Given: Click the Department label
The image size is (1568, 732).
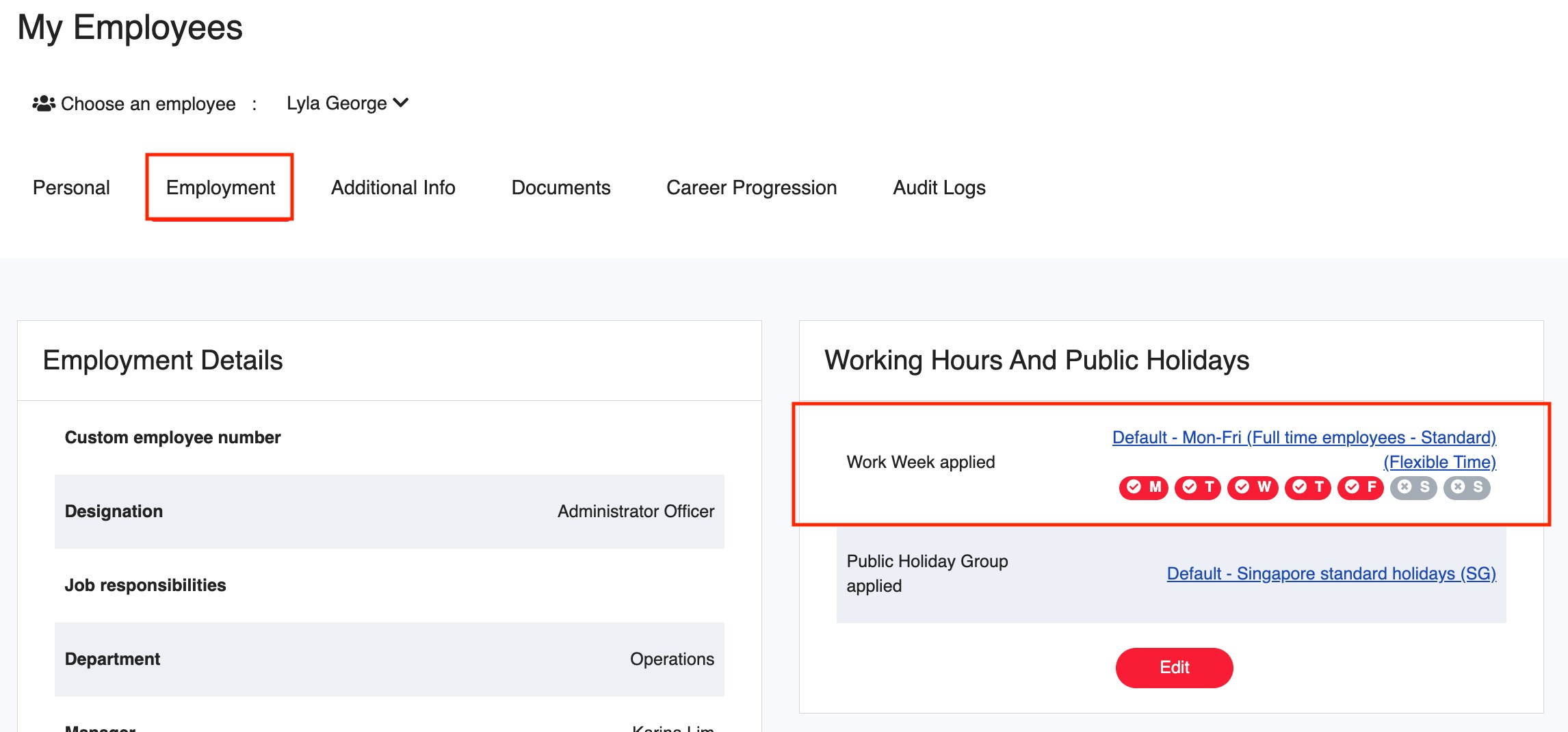Looking at the screenshot, I should tap(112, 659).
